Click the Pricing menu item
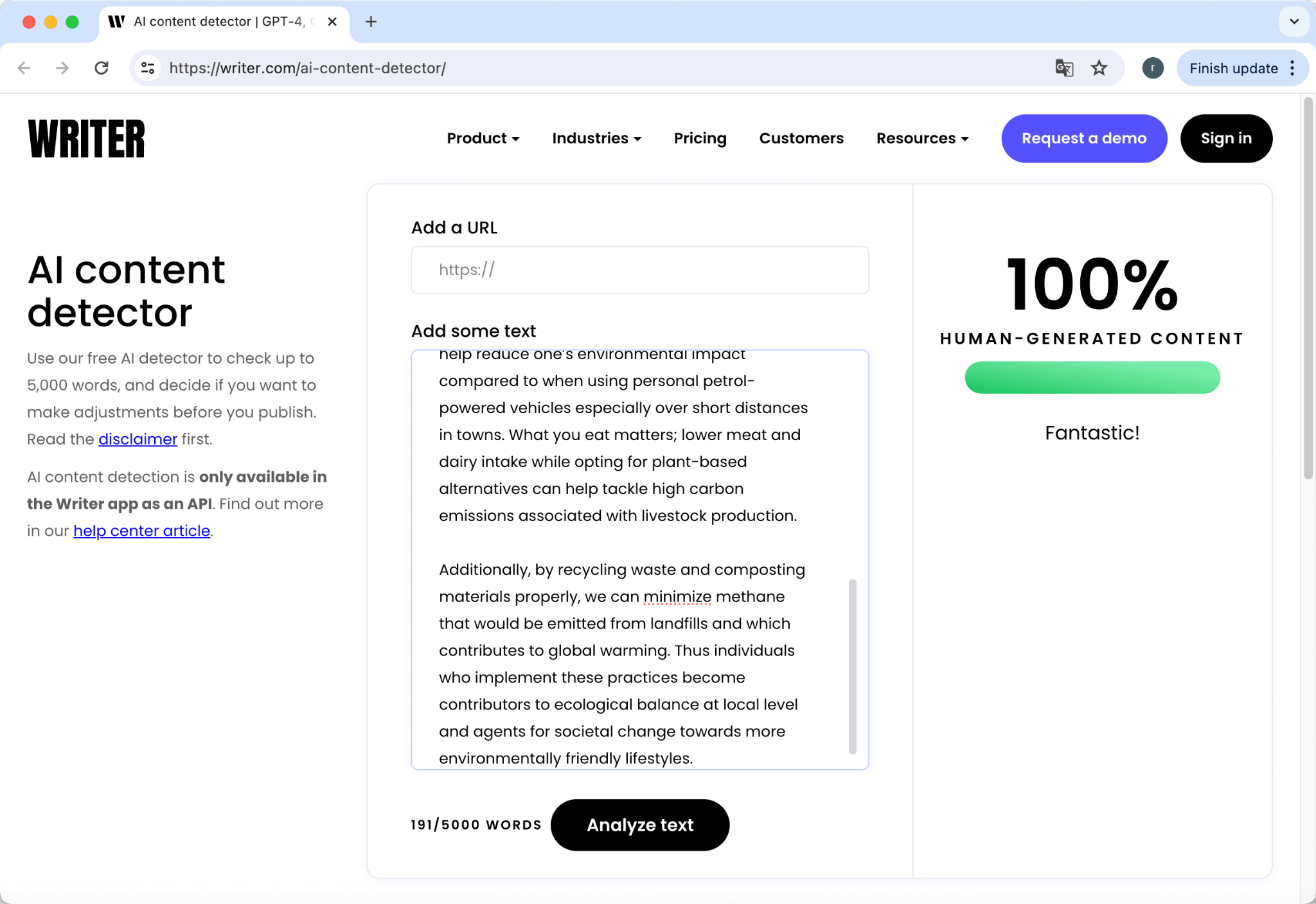Image resolution: width=1316 pixels, height=904 pixels. 700,139
